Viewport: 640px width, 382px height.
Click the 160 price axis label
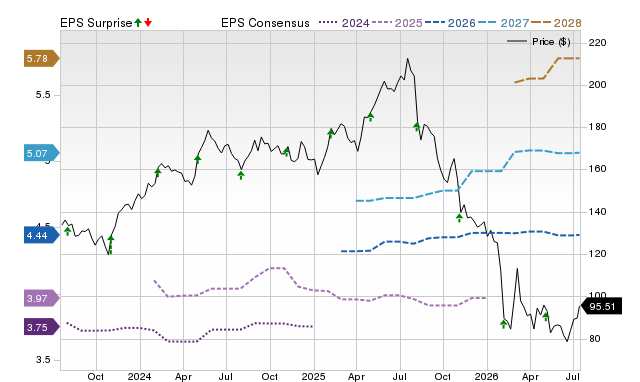pyautogui.click(x=598, y=169)
